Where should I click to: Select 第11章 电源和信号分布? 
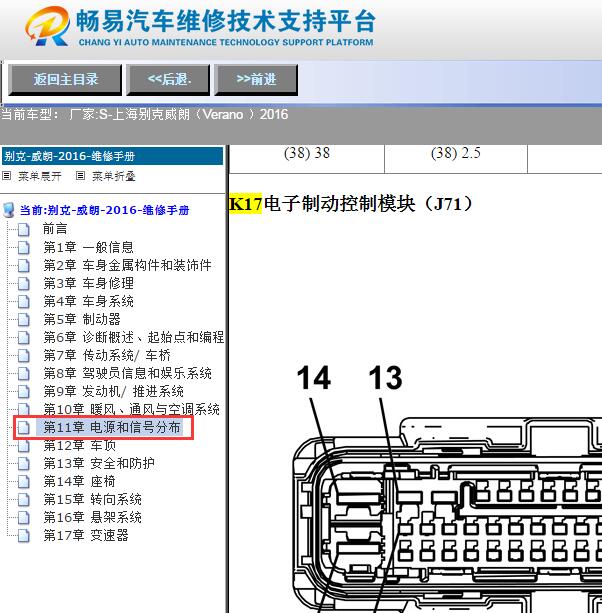(112, 427)
